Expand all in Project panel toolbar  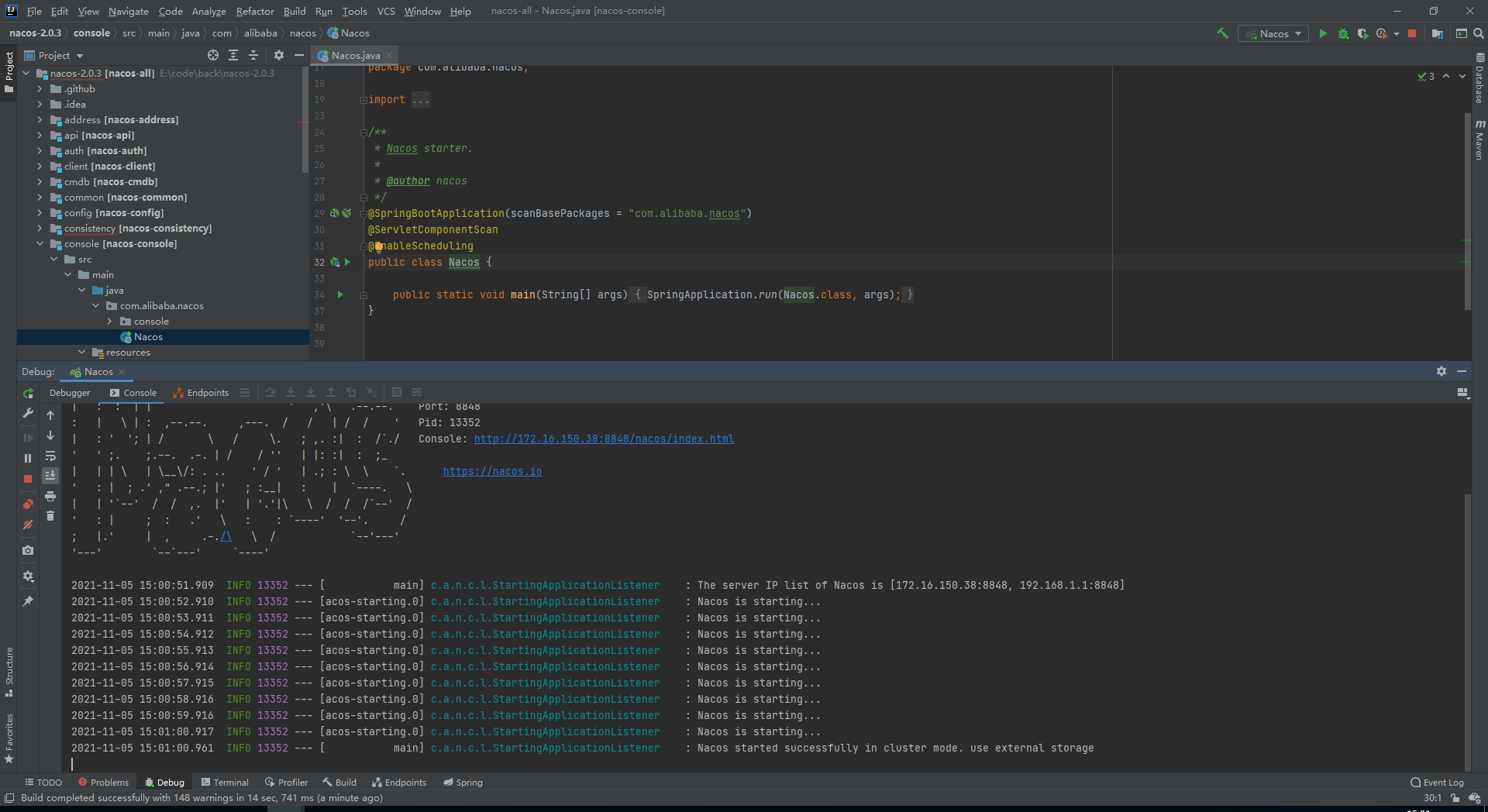(x=233, y=55)
